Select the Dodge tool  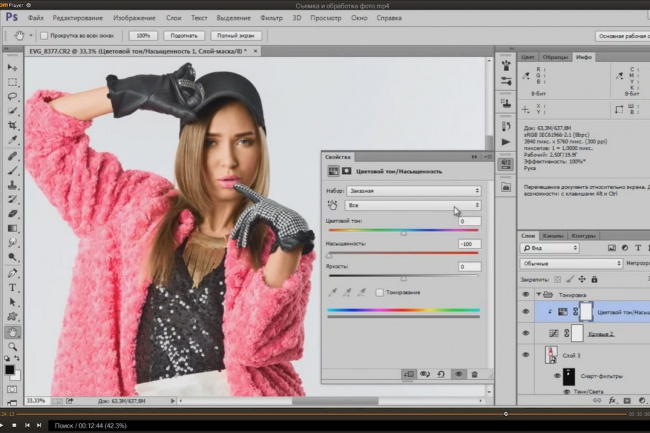click(12, 257)
